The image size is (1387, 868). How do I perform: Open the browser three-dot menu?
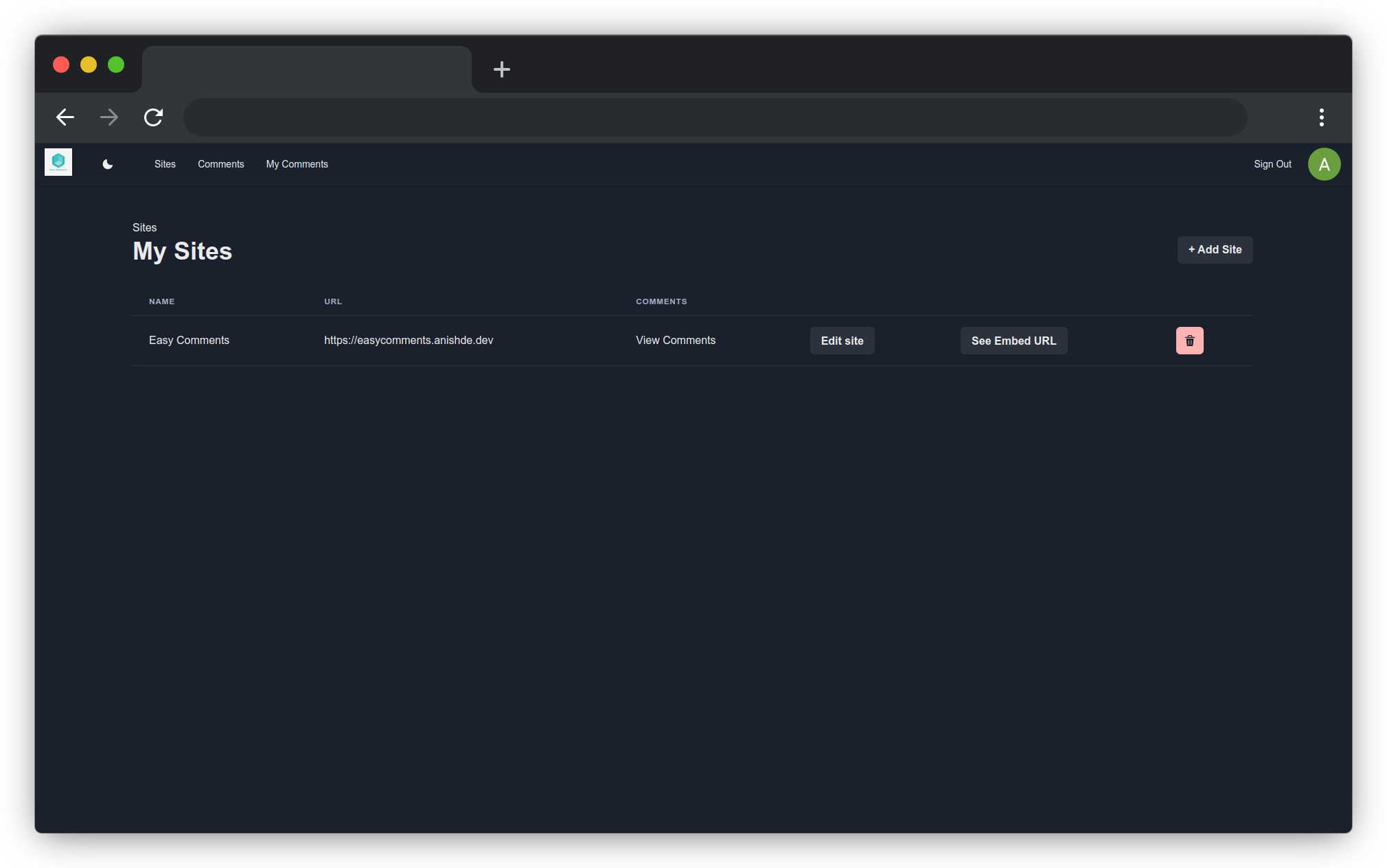pyautogui.click(x=1321, y=117)
